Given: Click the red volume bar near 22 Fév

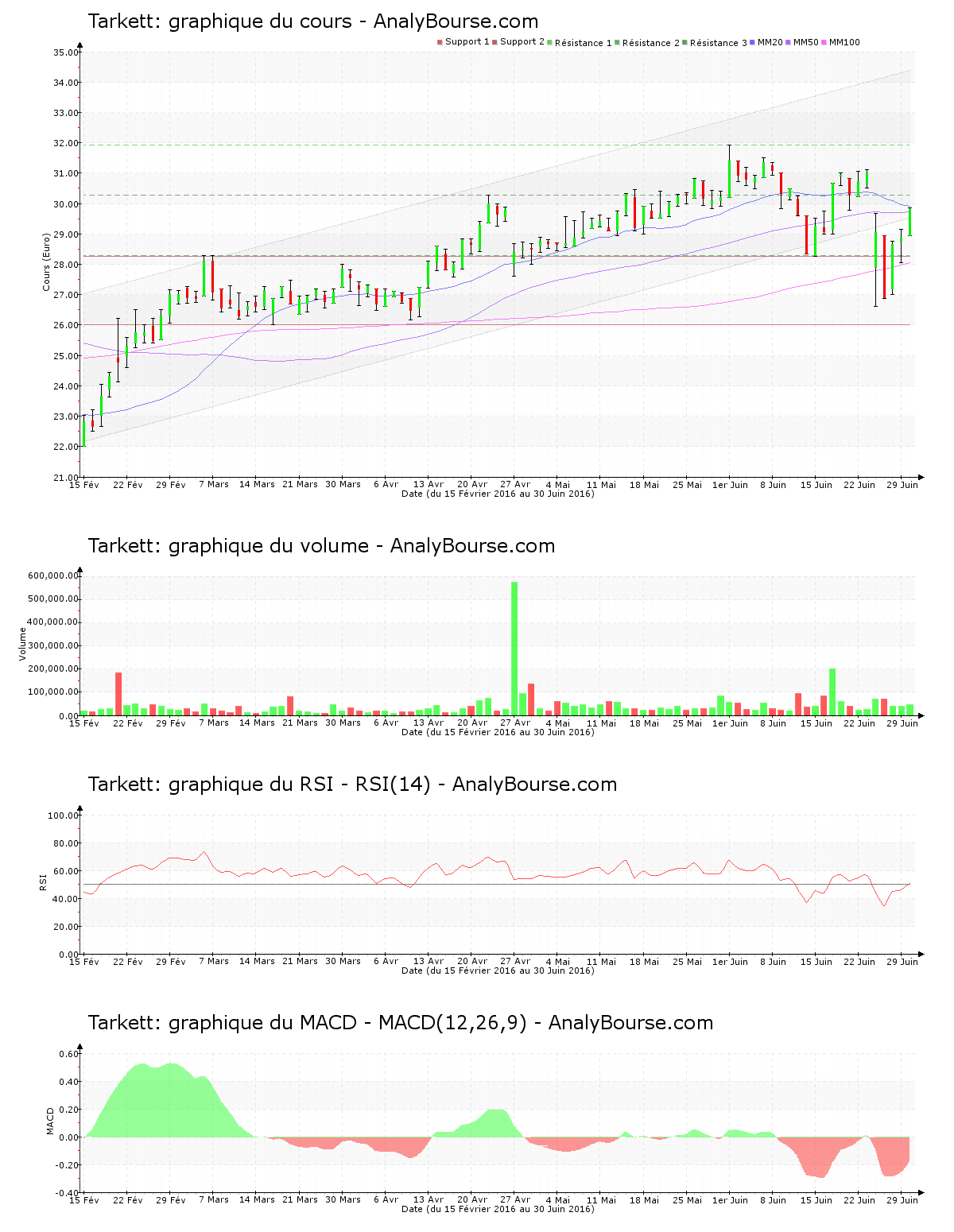Looking at the screenshot, I should point(118,694).
